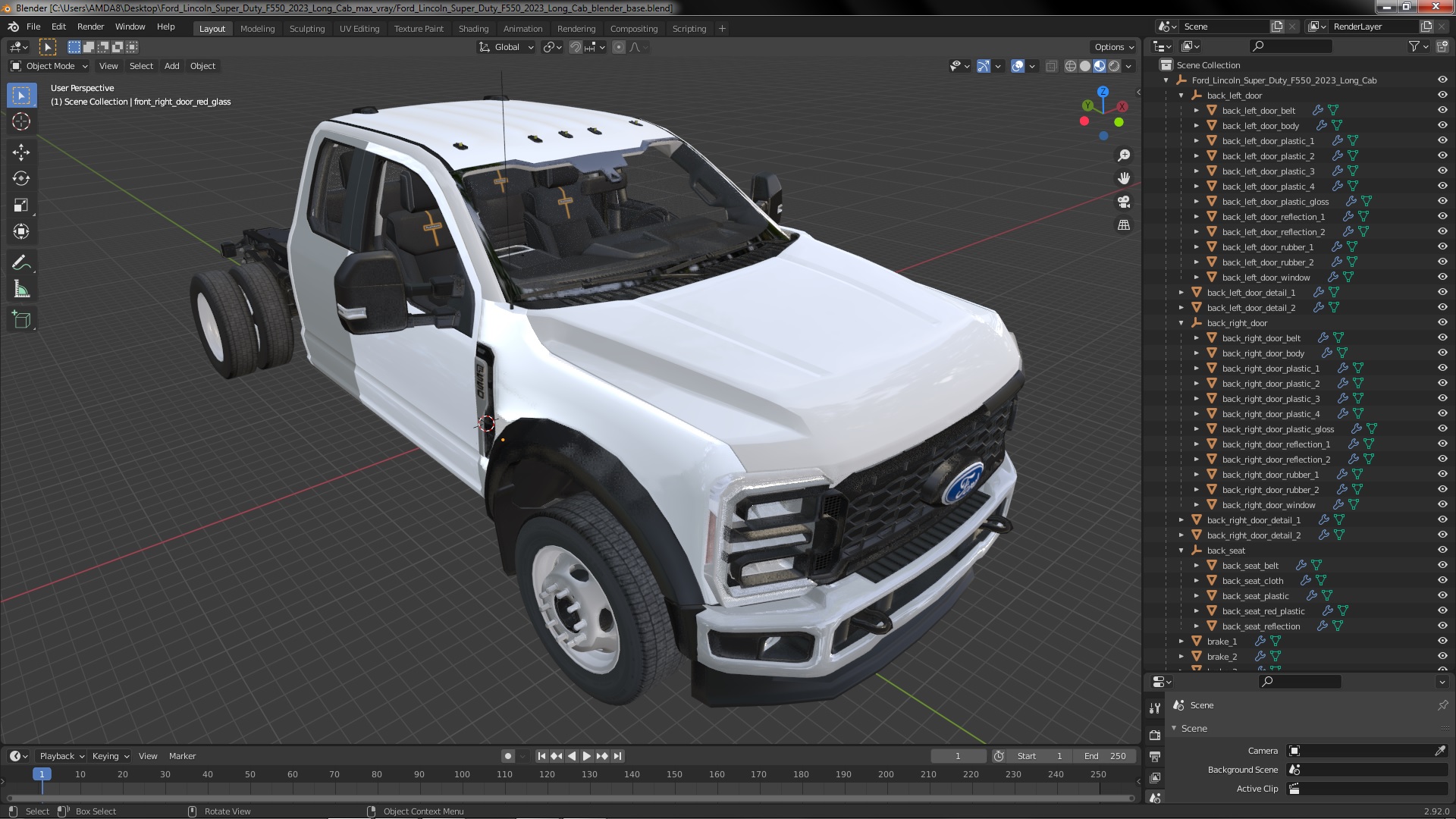Switch to orthographic grid view icon
Screen dimensions: 1456x819
click(1124, 225)
